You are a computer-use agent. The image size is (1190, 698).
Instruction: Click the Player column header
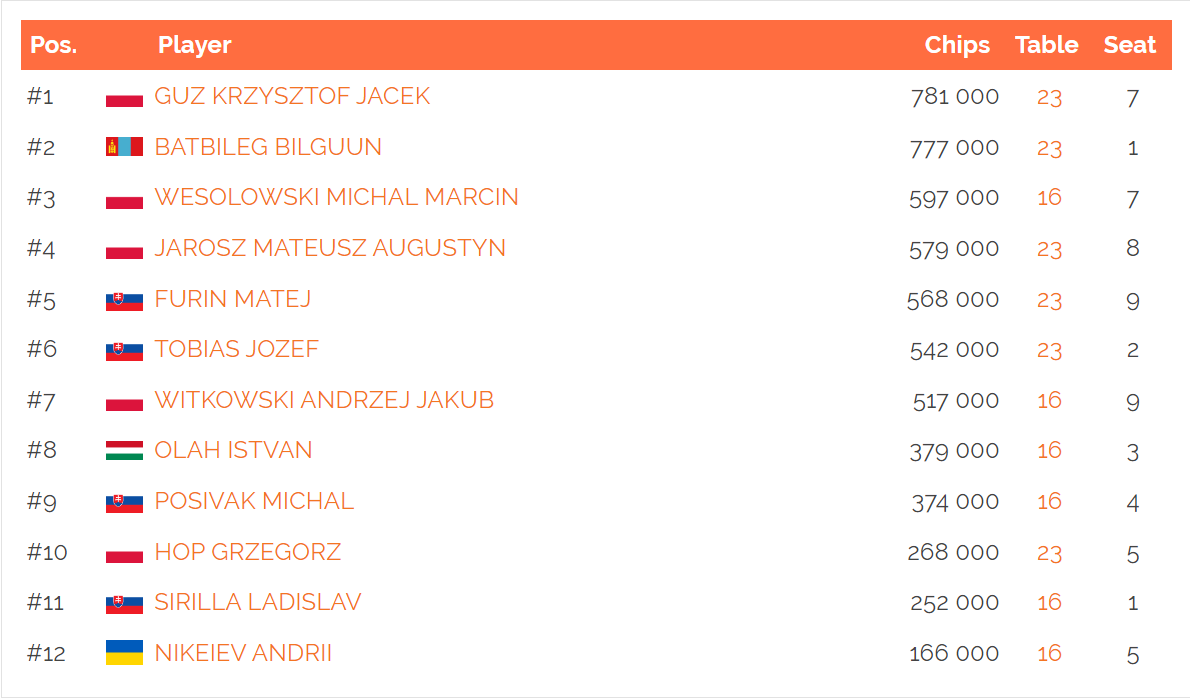point(194,45)
